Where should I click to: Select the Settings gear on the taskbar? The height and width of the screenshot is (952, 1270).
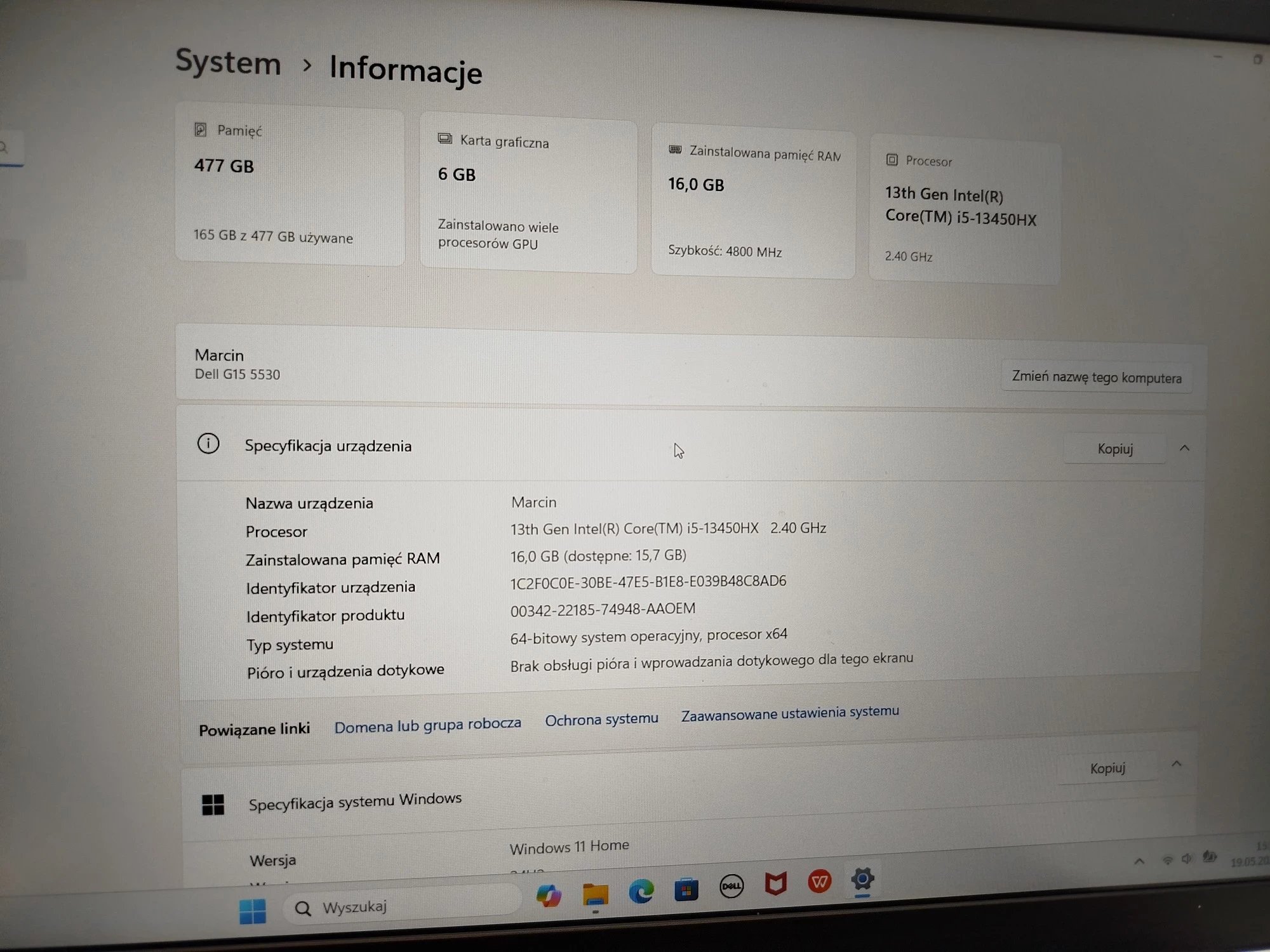click(862, 879)
